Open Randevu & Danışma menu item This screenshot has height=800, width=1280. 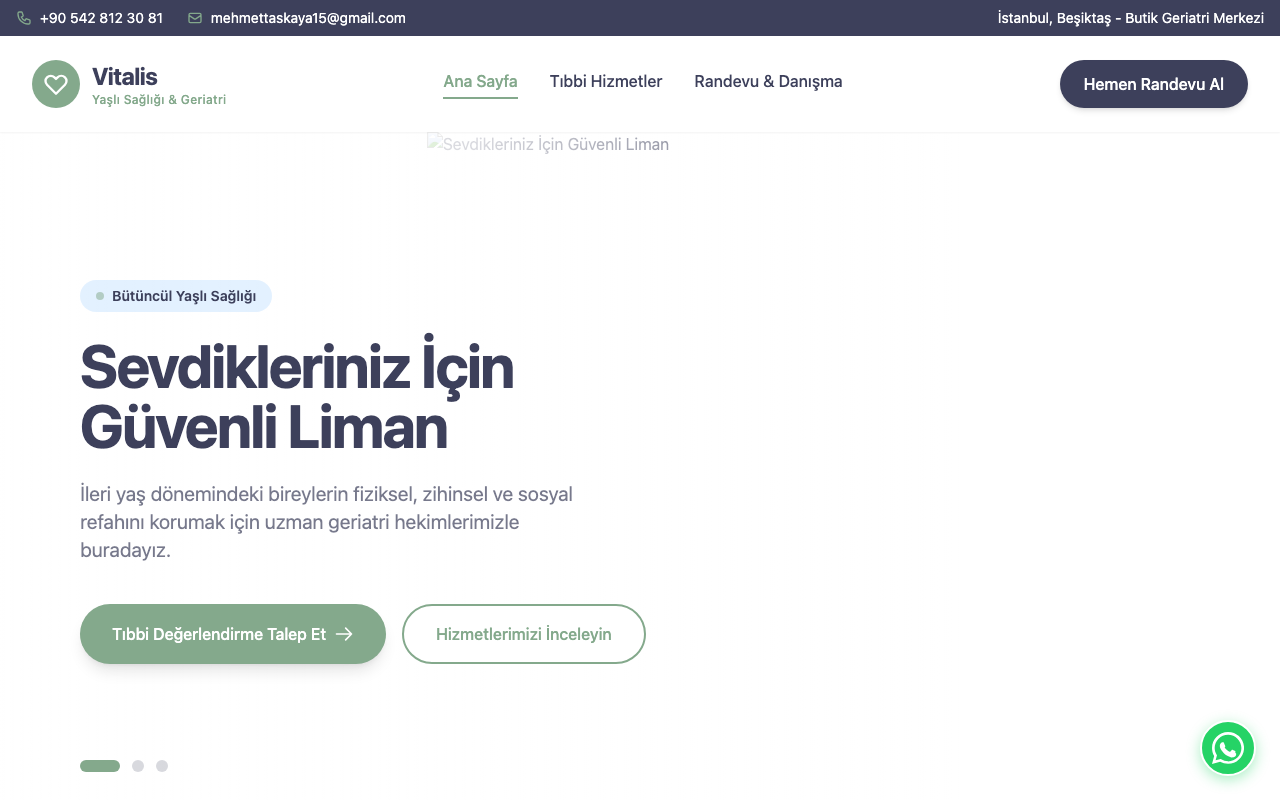tap(768, 82)
